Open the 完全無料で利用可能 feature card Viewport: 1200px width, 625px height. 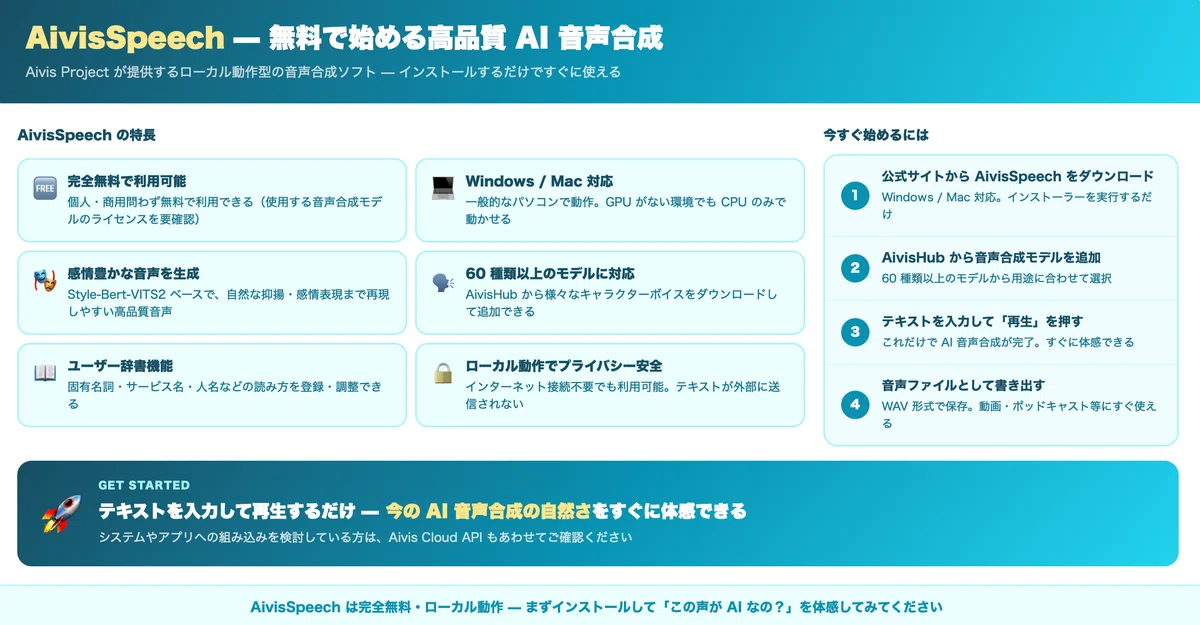tap(212, 200)
